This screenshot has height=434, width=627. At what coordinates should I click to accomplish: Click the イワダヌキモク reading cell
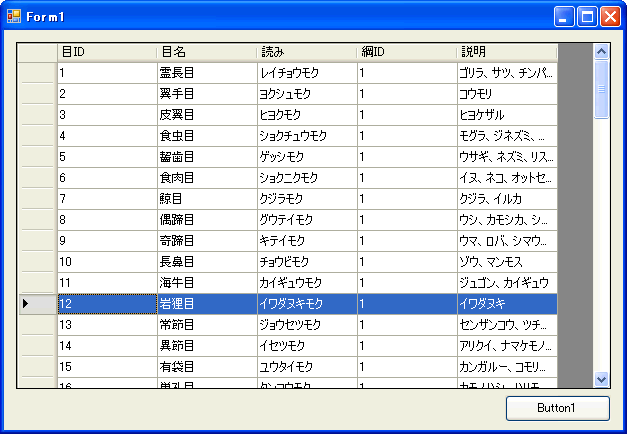coord(307,304)
